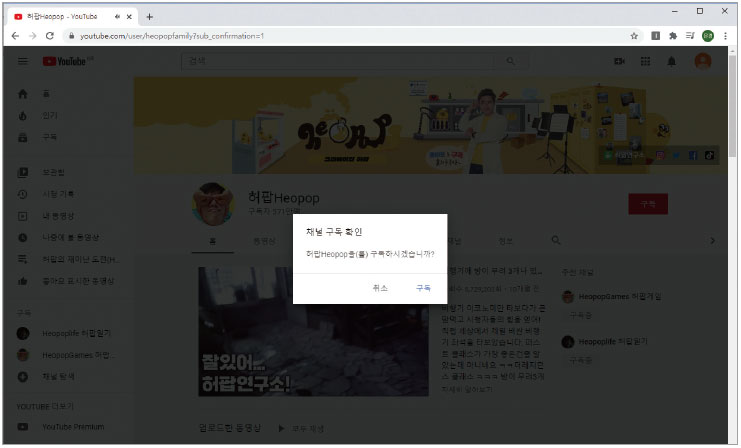Bookmark this page with the star icon

pos(634,36)
